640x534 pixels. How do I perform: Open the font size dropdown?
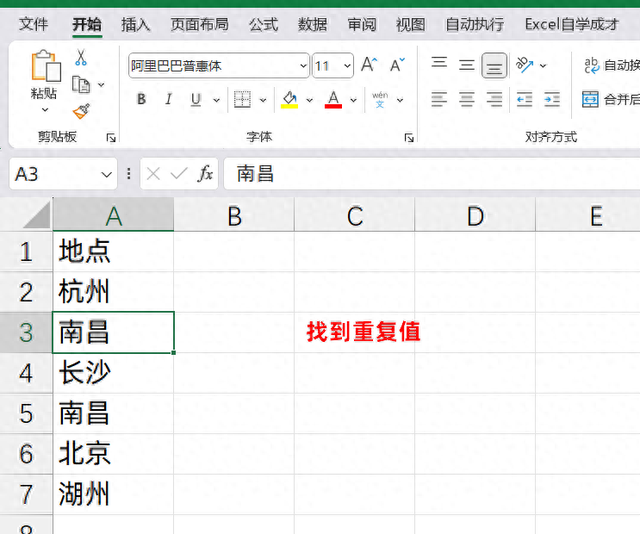pyautogui.click(x=347, y=66)
